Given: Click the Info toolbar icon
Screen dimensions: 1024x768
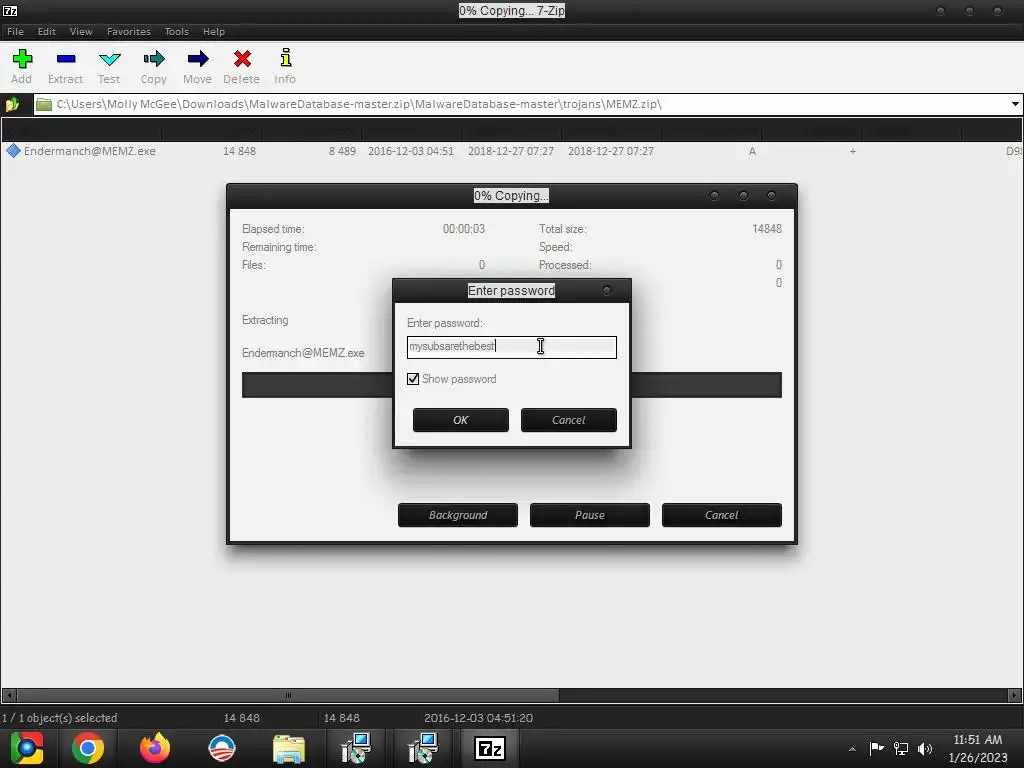Looking at the screenshot, I should click(x=285, y=58).
